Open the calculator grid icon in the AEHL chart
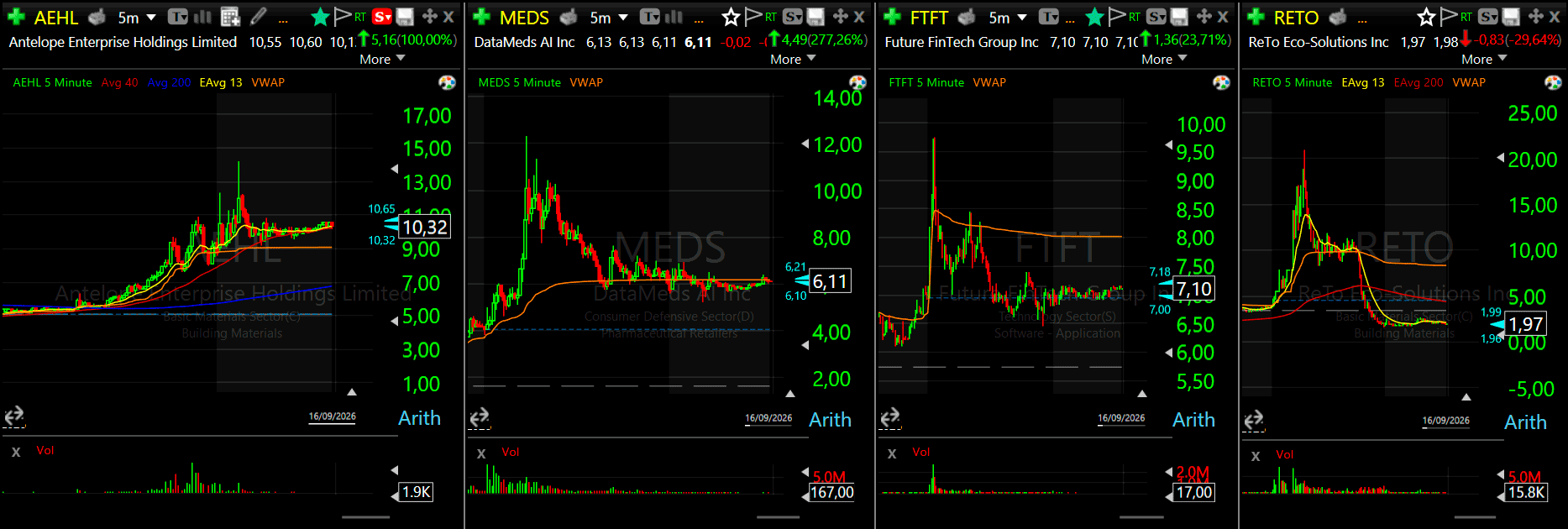 (x=230, y=17)
